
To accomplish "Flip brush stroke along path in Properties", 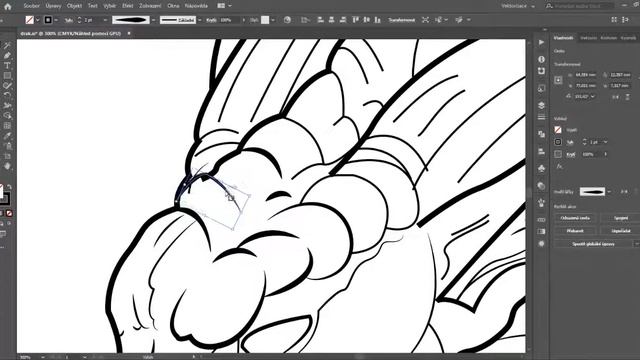I will point(624,191).
